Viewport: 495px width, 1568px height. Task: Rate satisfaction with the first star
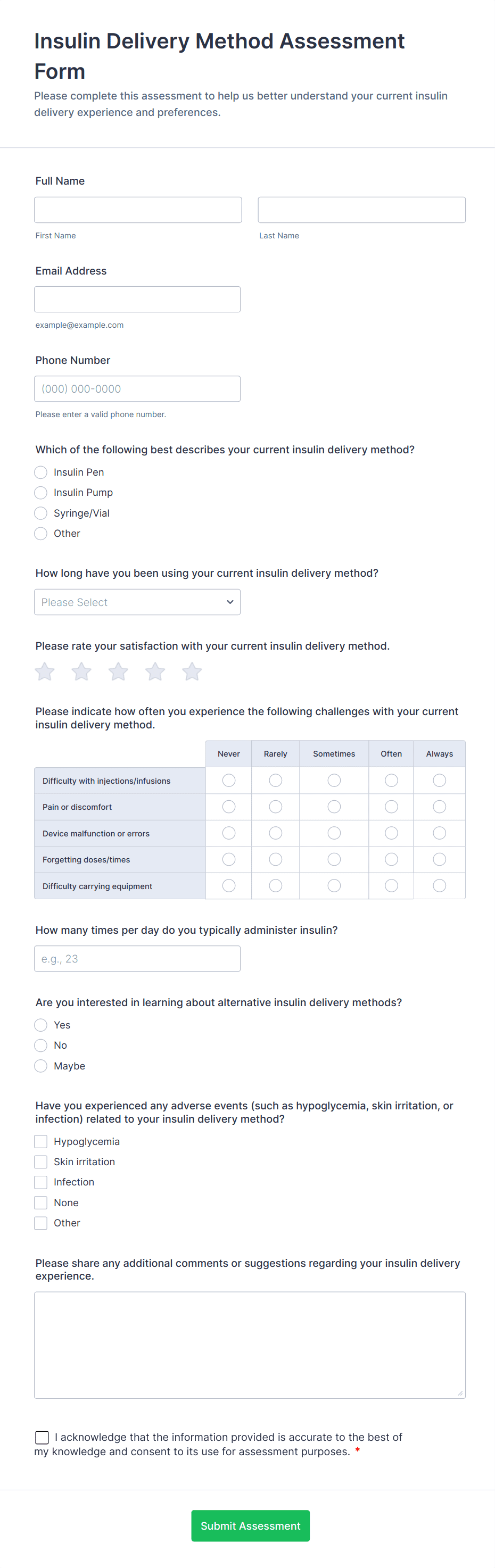click(x=45, y=671)
